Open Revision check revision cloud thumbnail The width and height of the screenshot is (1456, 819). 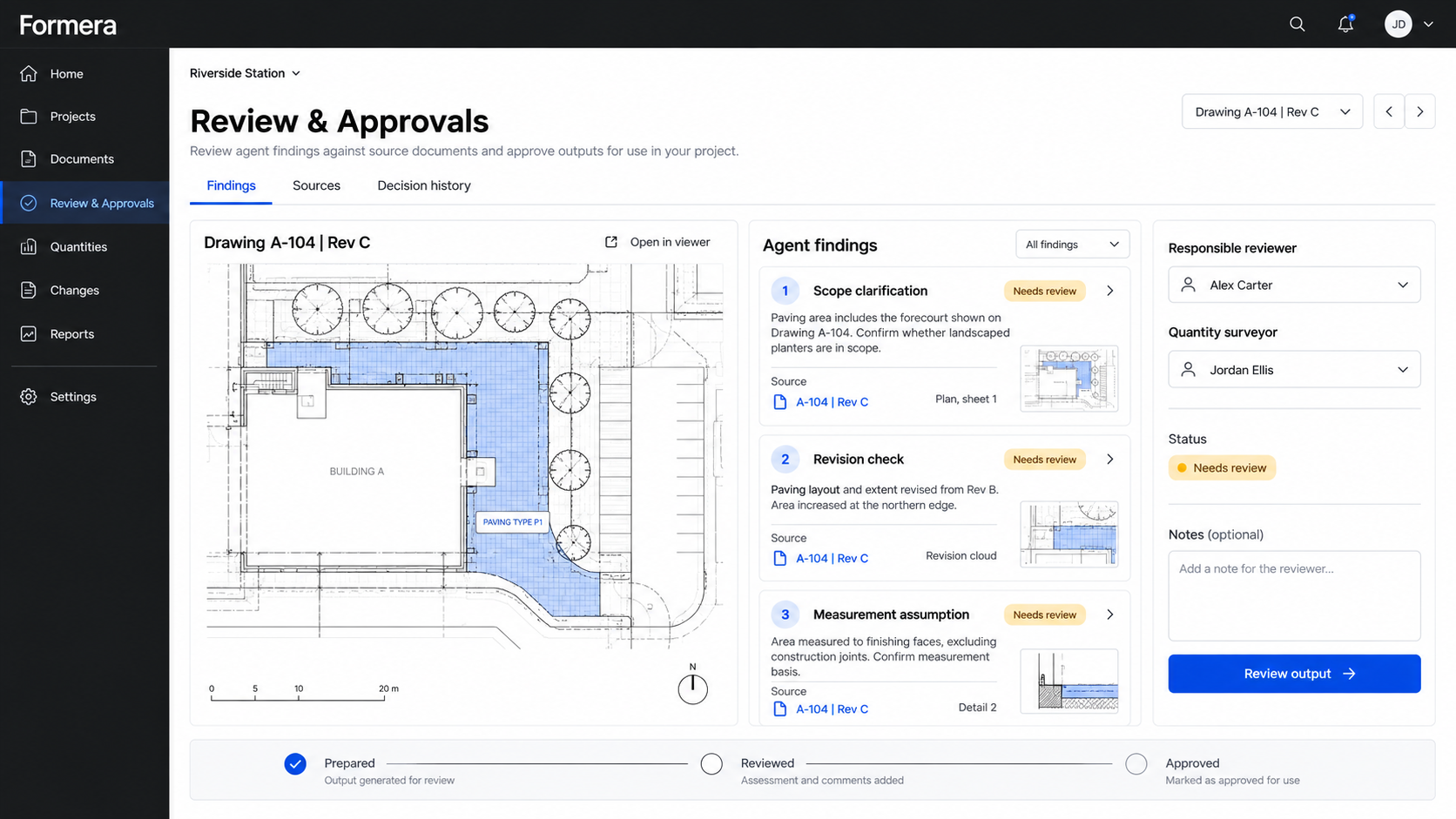pyautogui.click(x=1069, y=534)
